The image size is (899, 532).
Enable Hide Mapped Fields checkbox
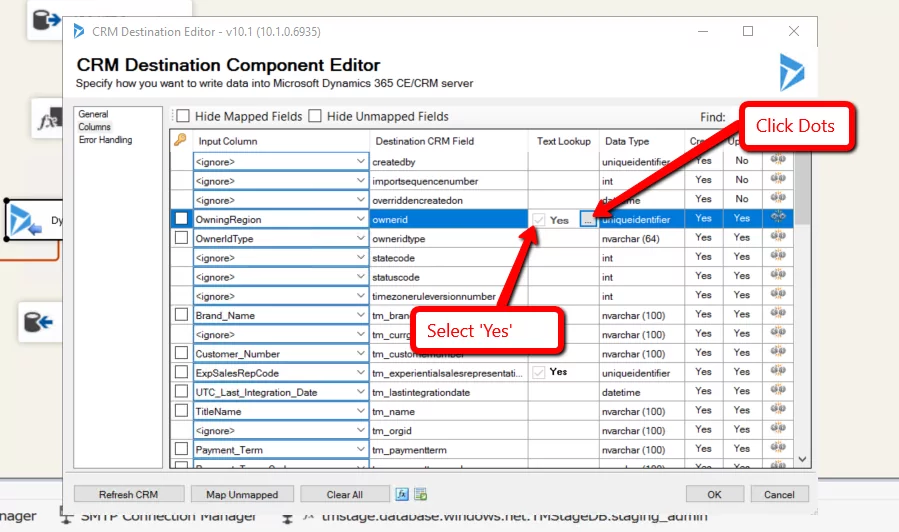point(183,116)
